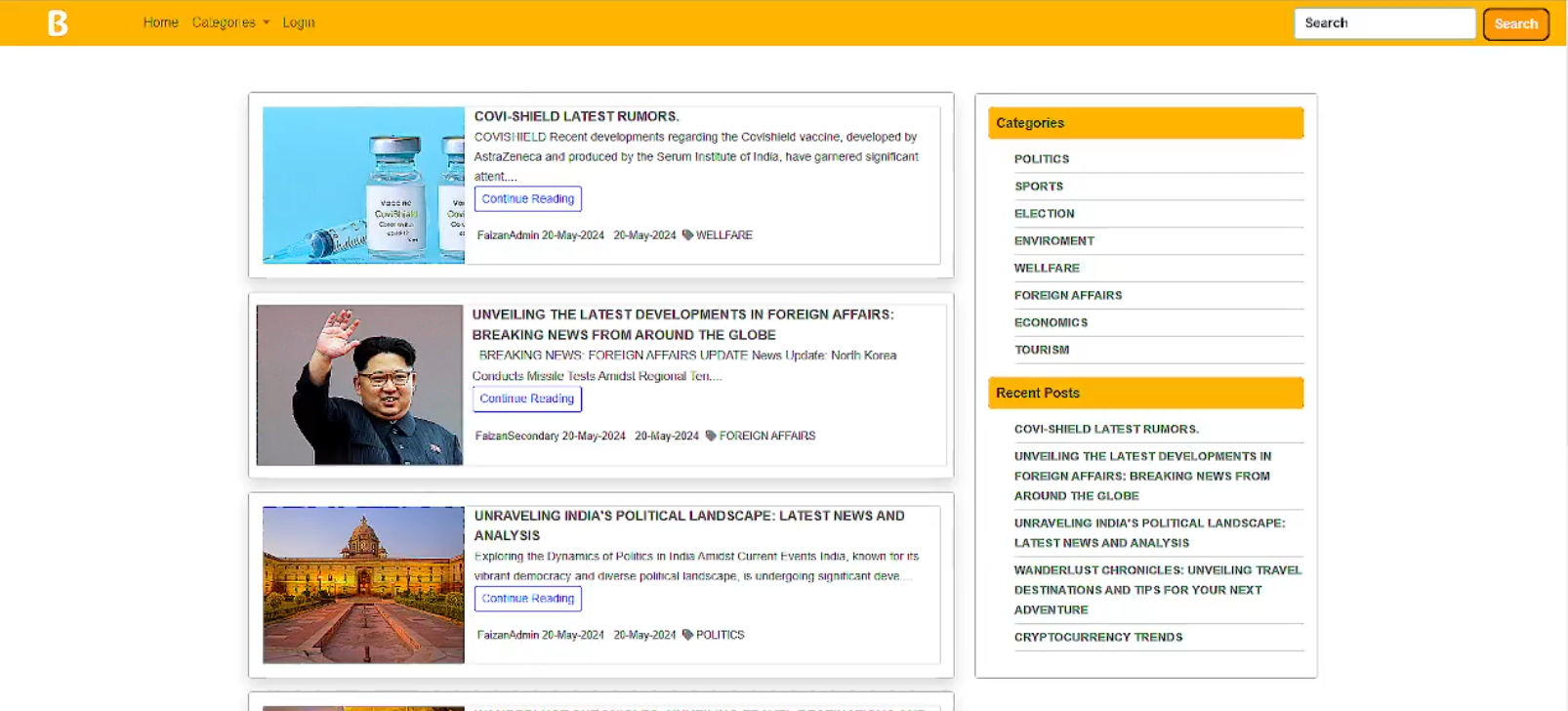The width and height of the screenshot is (1568, 711).
Task: Select the ELECTION category
Action: pyautogui.click(x=1045, y=214)
